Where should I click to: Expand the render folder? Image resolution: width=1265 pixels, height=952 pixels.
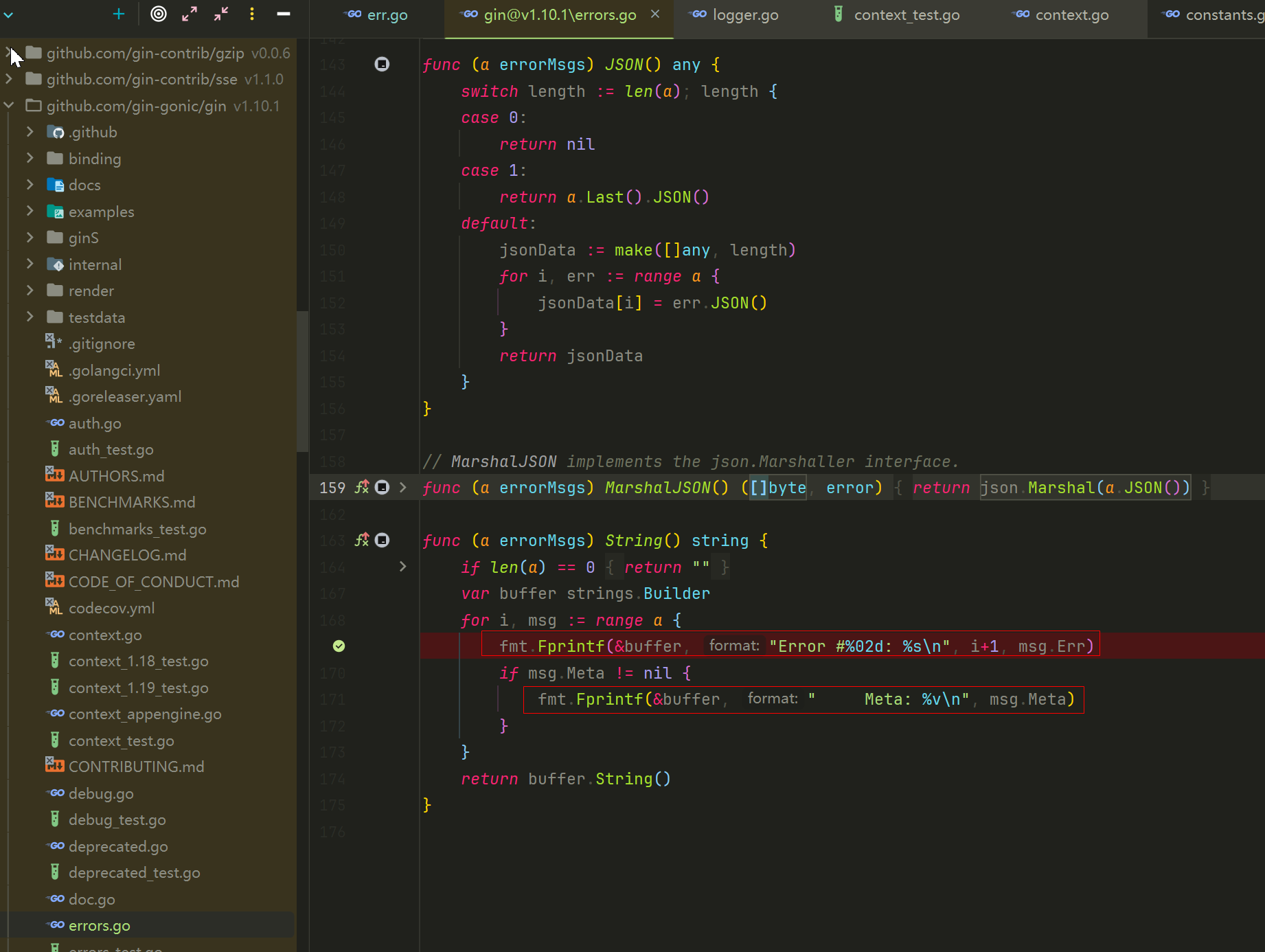(30, 290)
